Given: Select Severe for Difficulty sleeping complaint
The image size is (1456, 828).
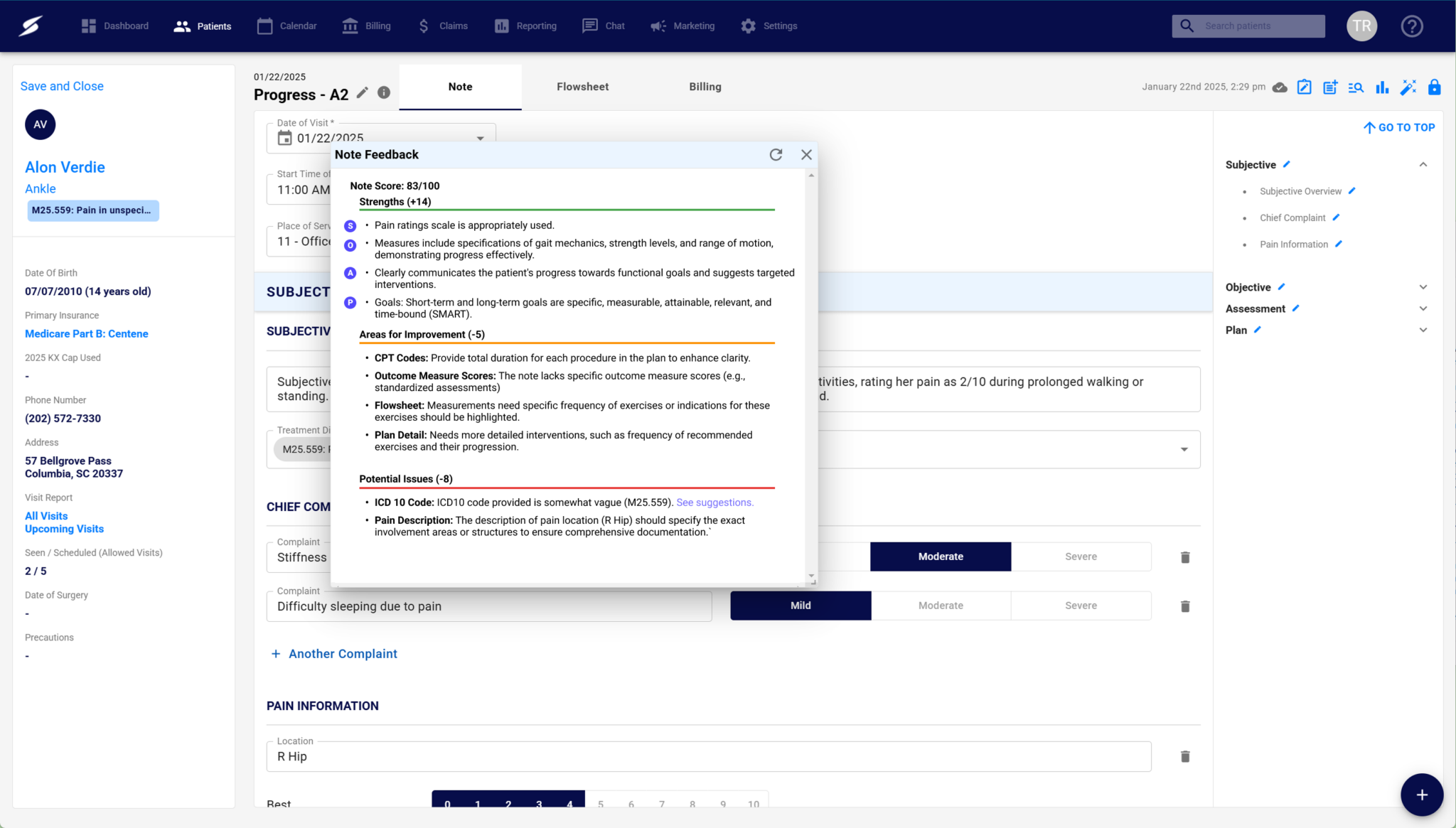Looking at the screenshot, I should point(1080,606).
